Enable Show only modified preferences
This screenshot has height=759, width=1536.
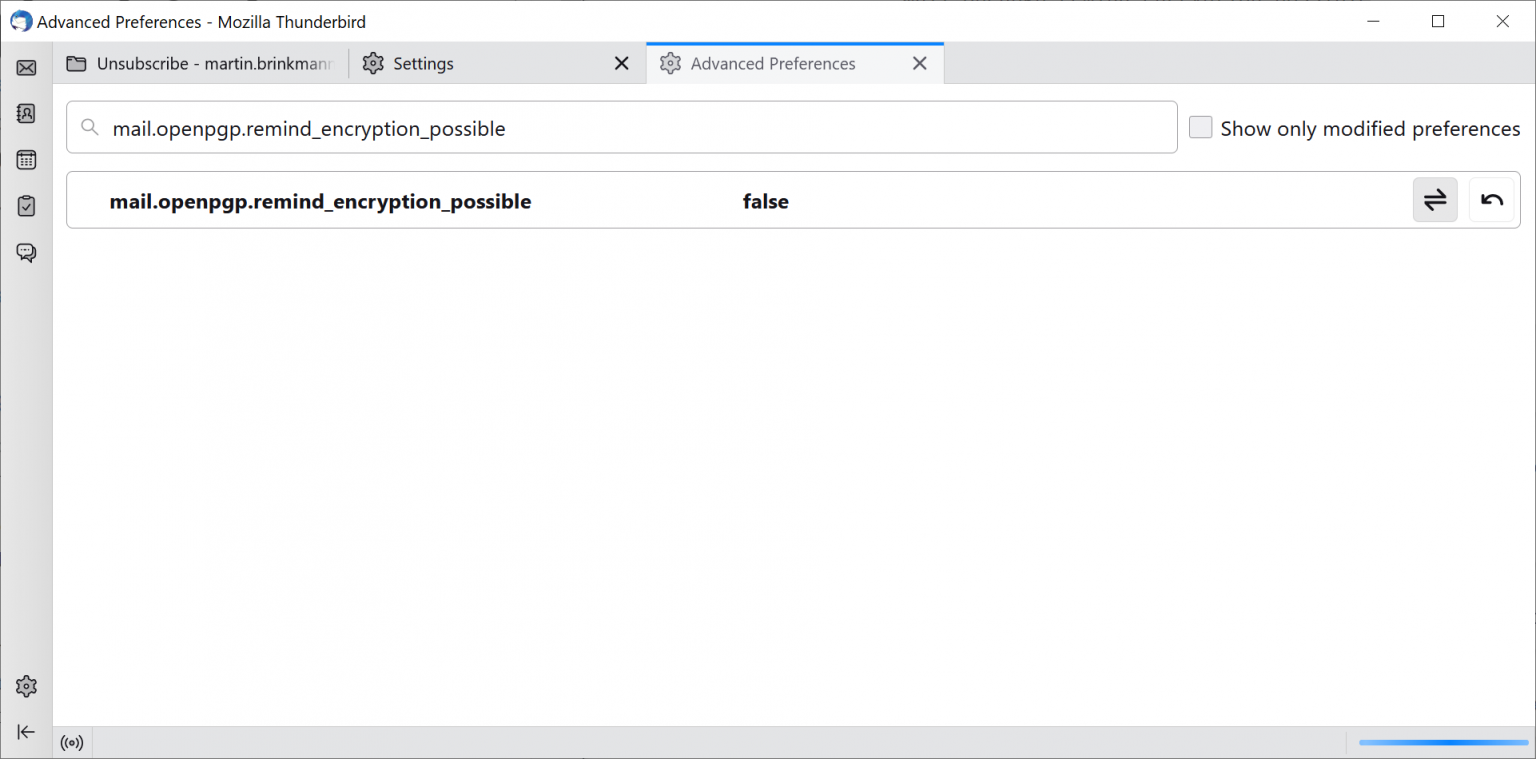coord(1200,127)
